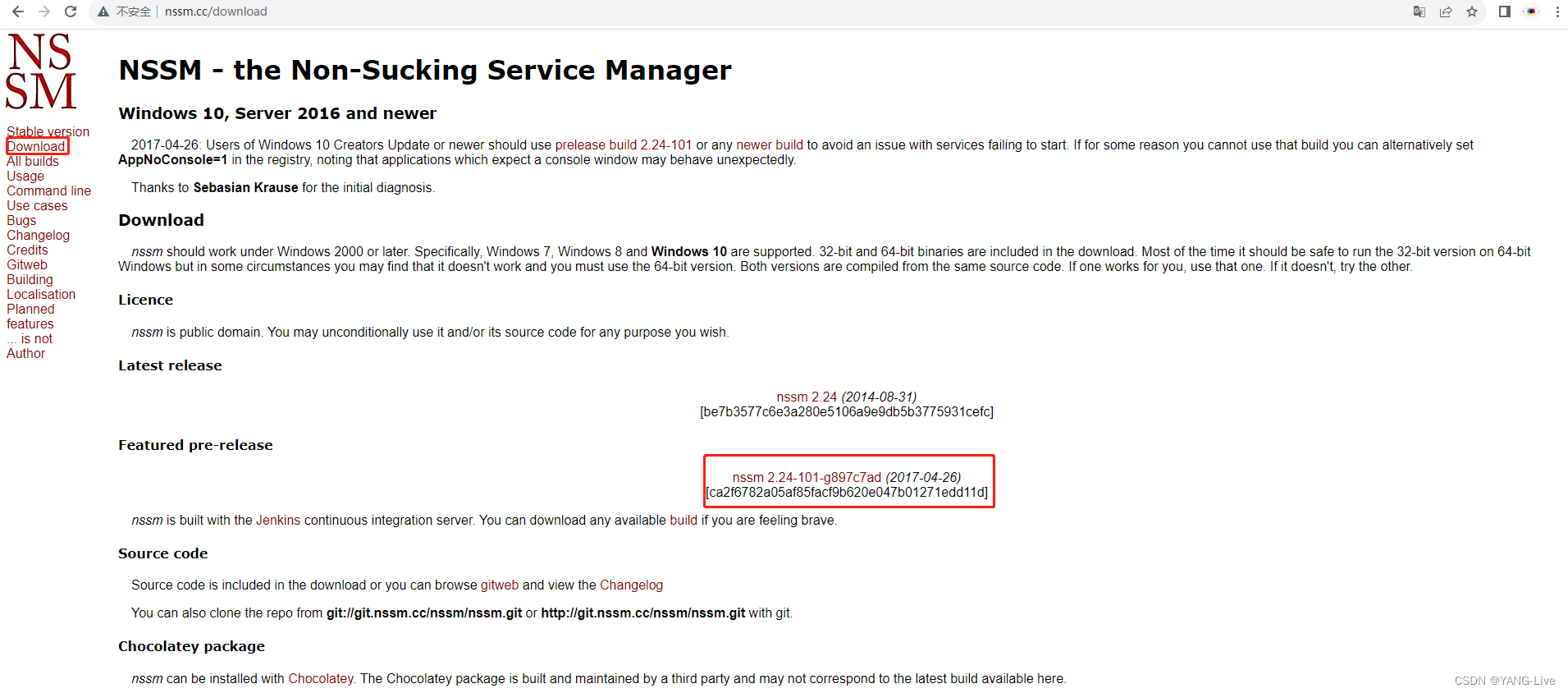Open the Localisation sidebar link
Image resolution: width=1568 pixels, height=693 pixels.
(41, 294)
